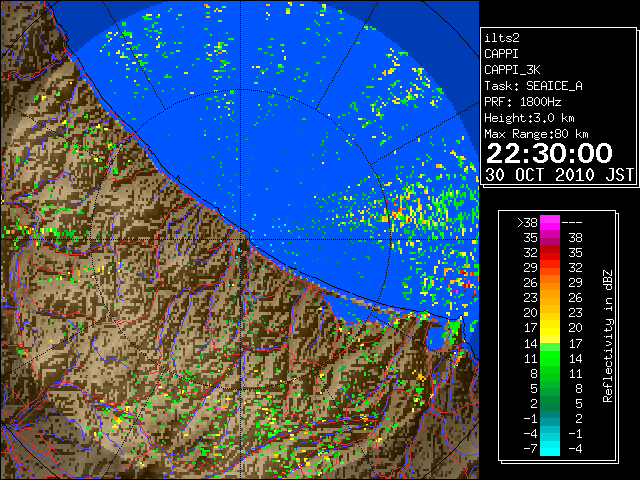Click the 'Height:3.0 km' label
The width and height of the screenshot is (640, 480).
529,118
